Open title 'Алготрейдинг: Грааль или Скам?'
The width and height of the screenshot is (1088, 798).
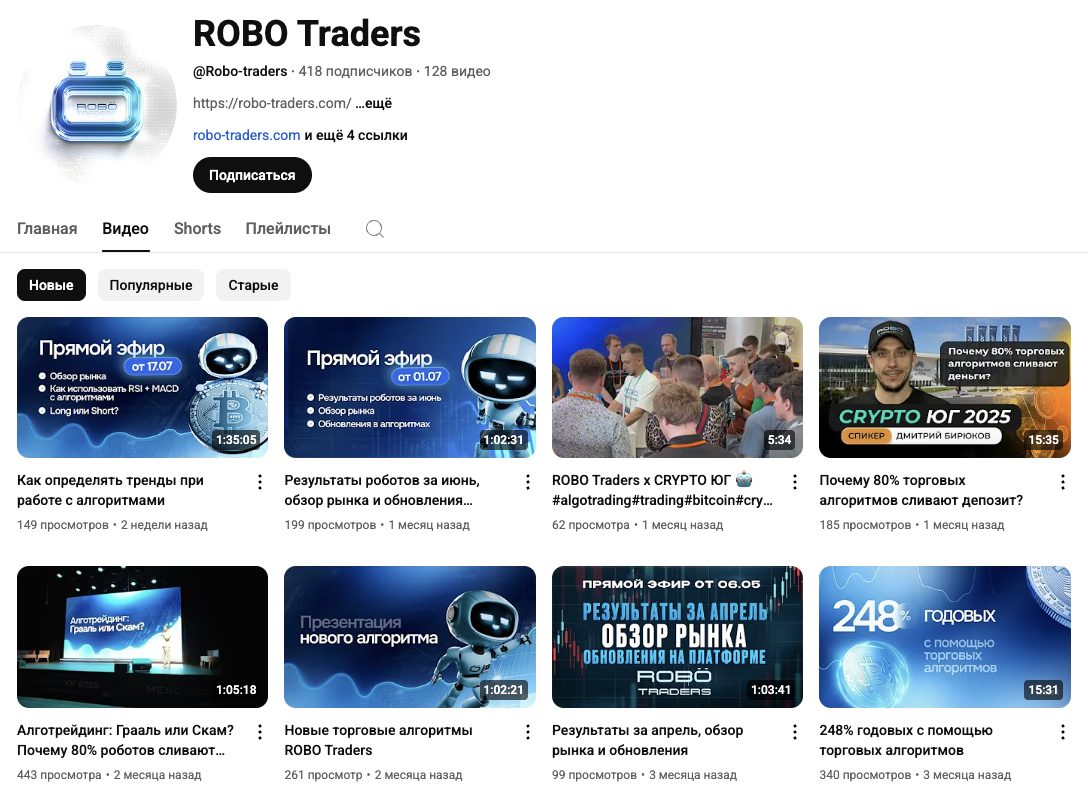point(125,740)
